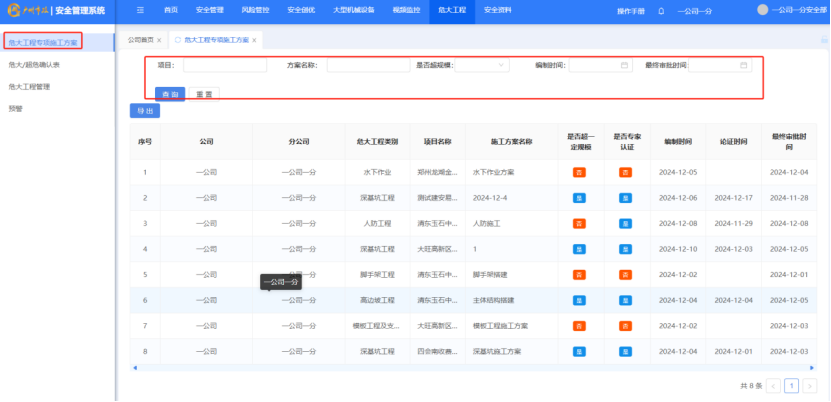Click the calendar icon in 编制时间 field

point(625,65)
